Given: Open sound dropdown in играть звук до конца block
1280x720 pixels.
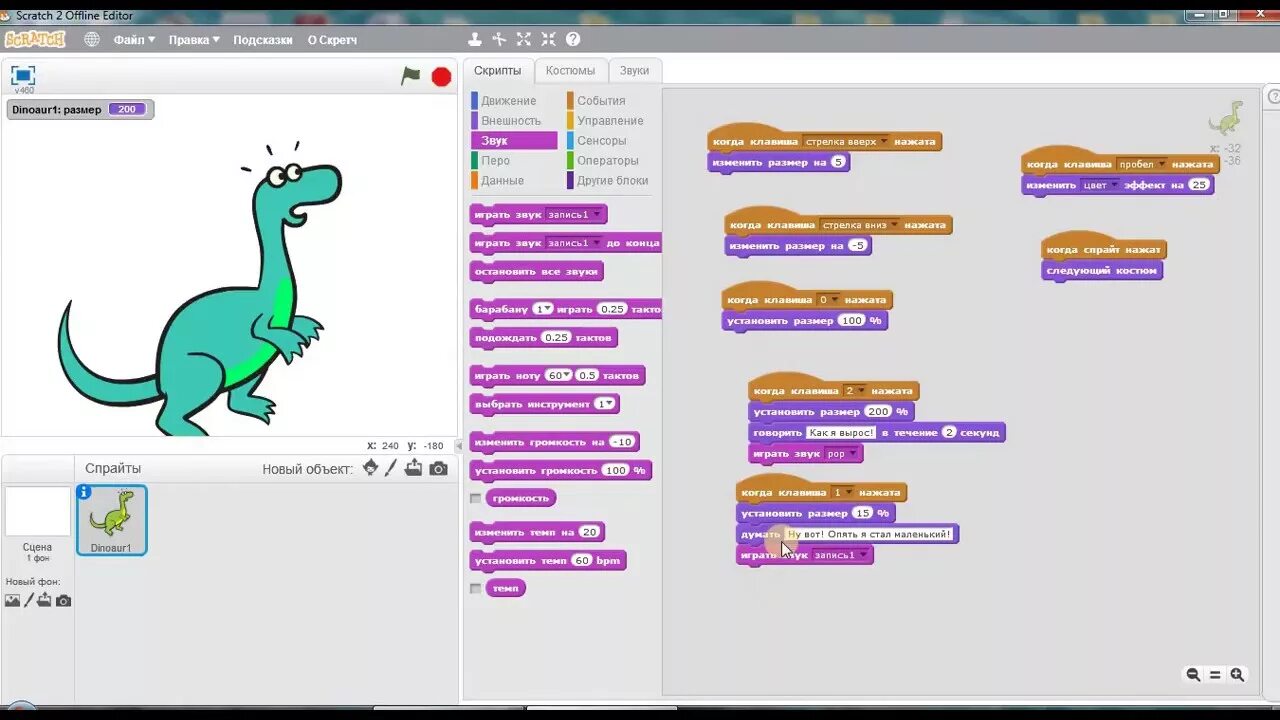Looking at the screenshot, I should pyautogui.click(x=597, y=243).
